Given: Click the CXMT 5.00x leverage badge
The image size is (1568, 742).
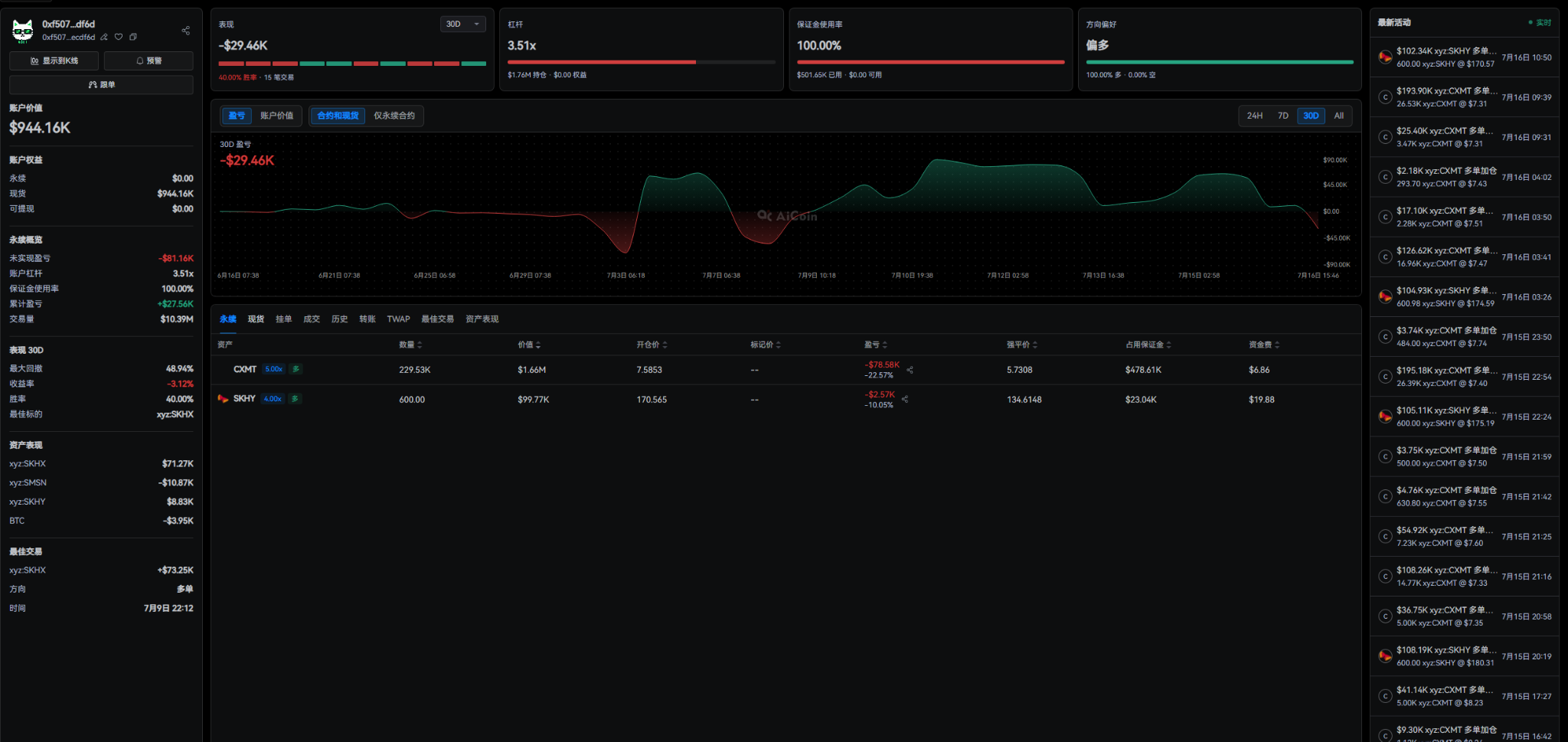Looking at the screenshot, I should [274, 369].
